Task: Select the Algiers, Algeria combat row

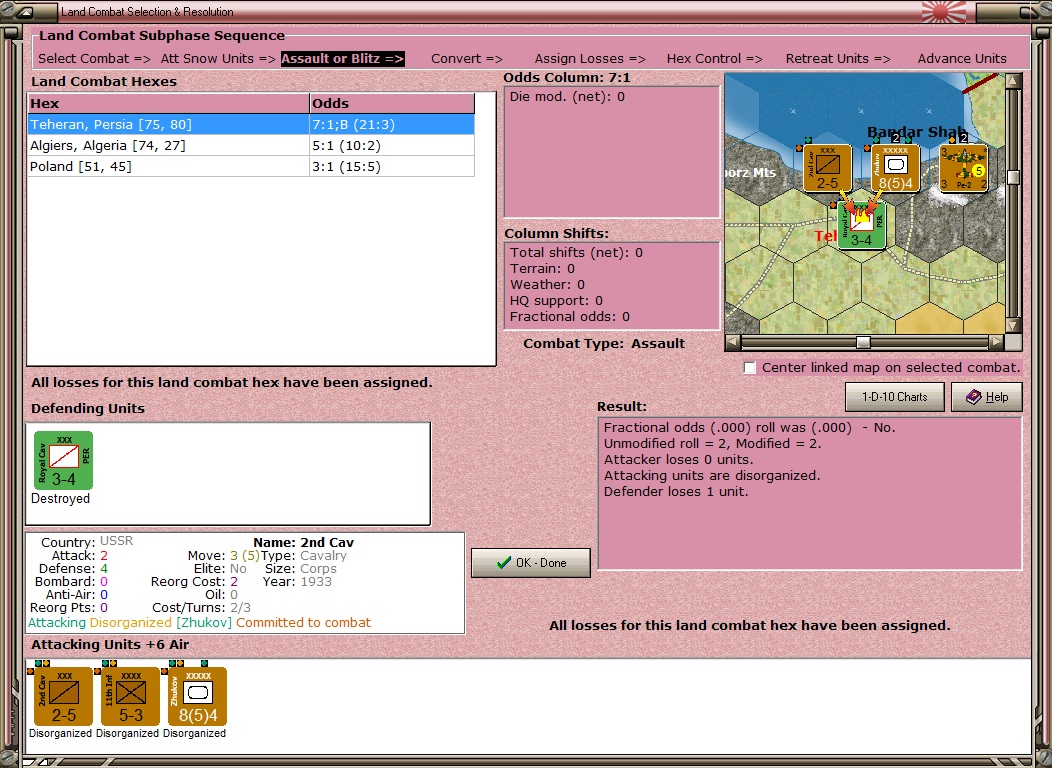Action: 108,146
